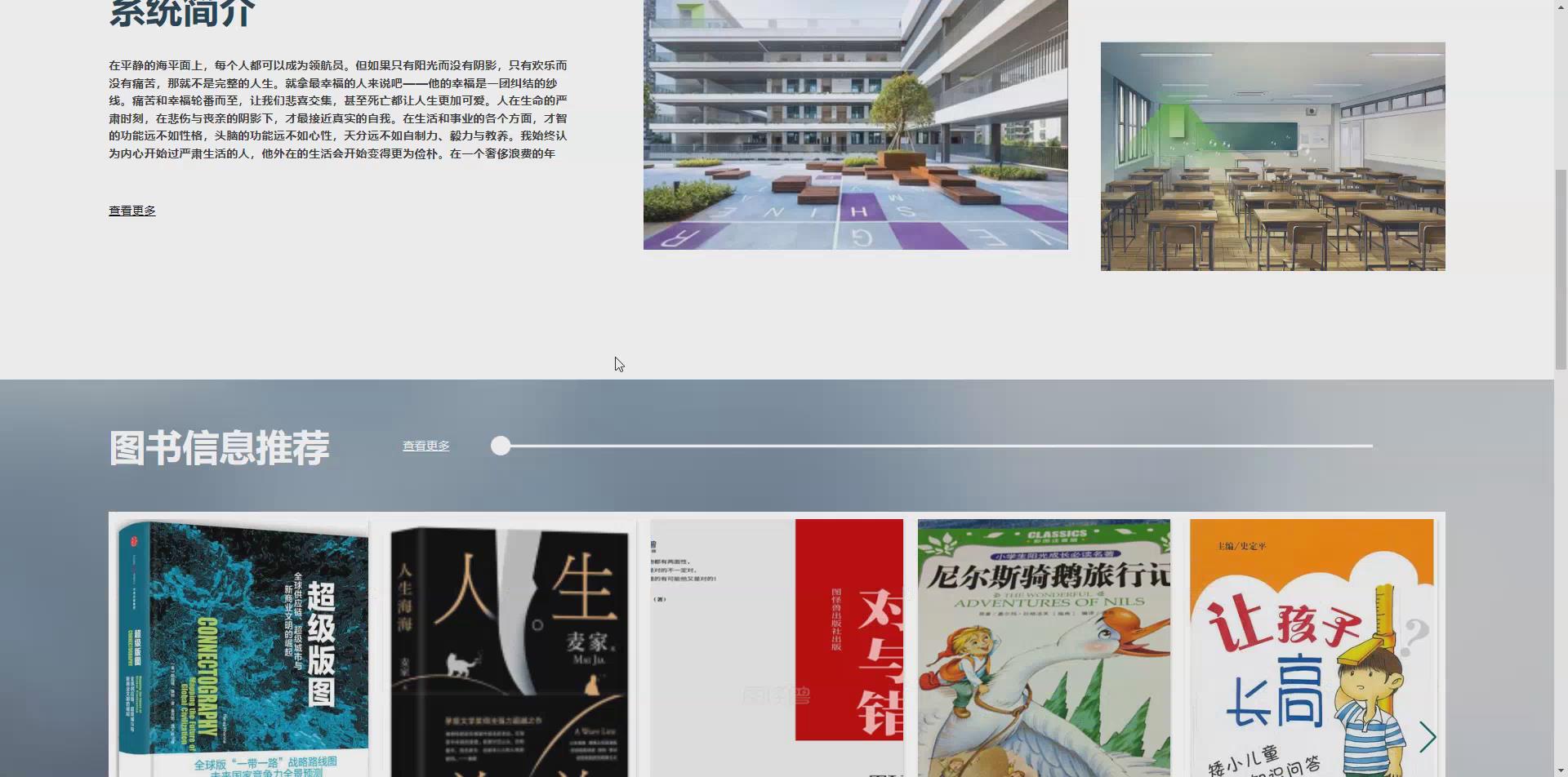This screenshot has height=777, width=1568.
Task: Select the 超级版图 book cover
Action: point(243,645)
